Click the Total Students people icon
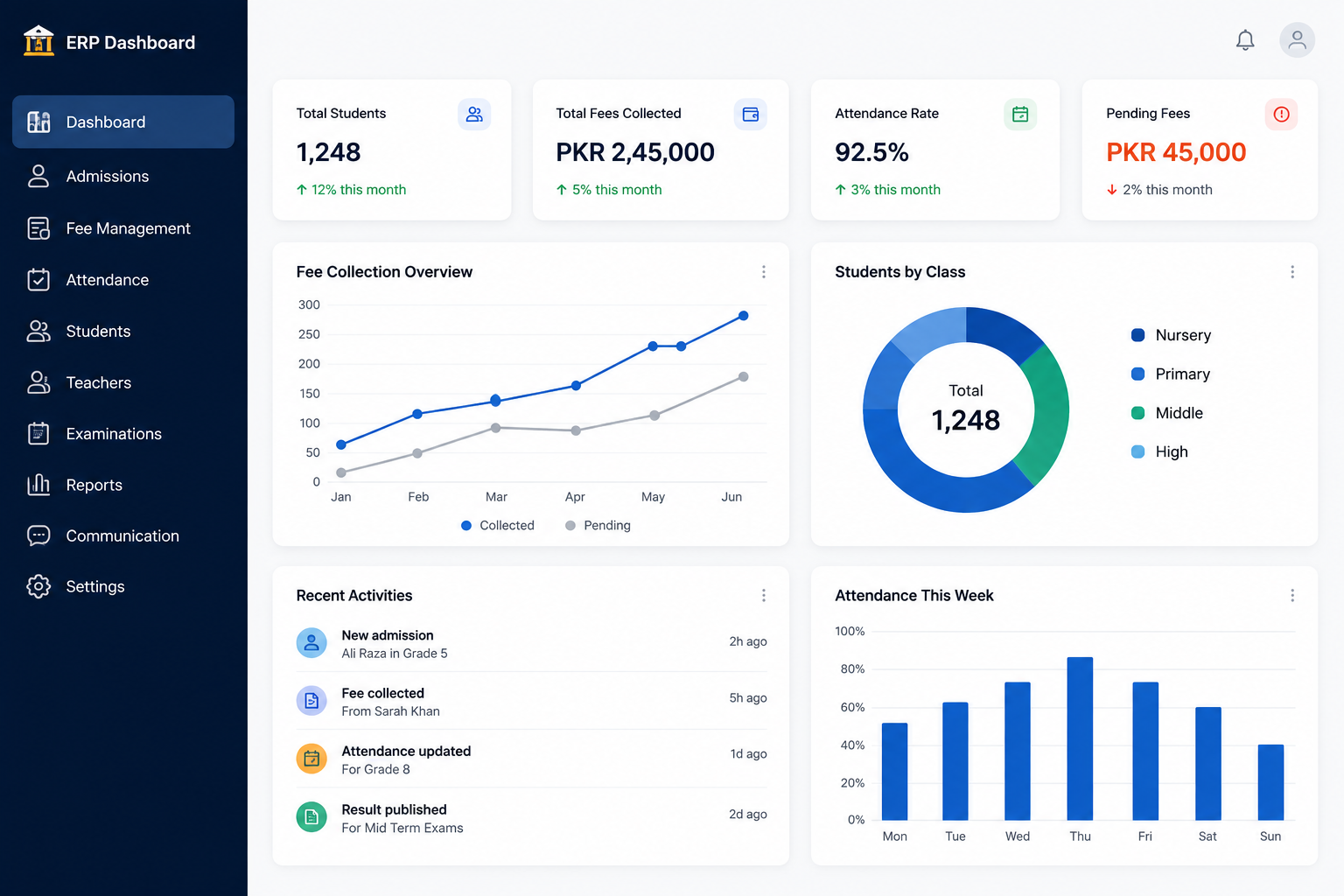 [474, 114]
